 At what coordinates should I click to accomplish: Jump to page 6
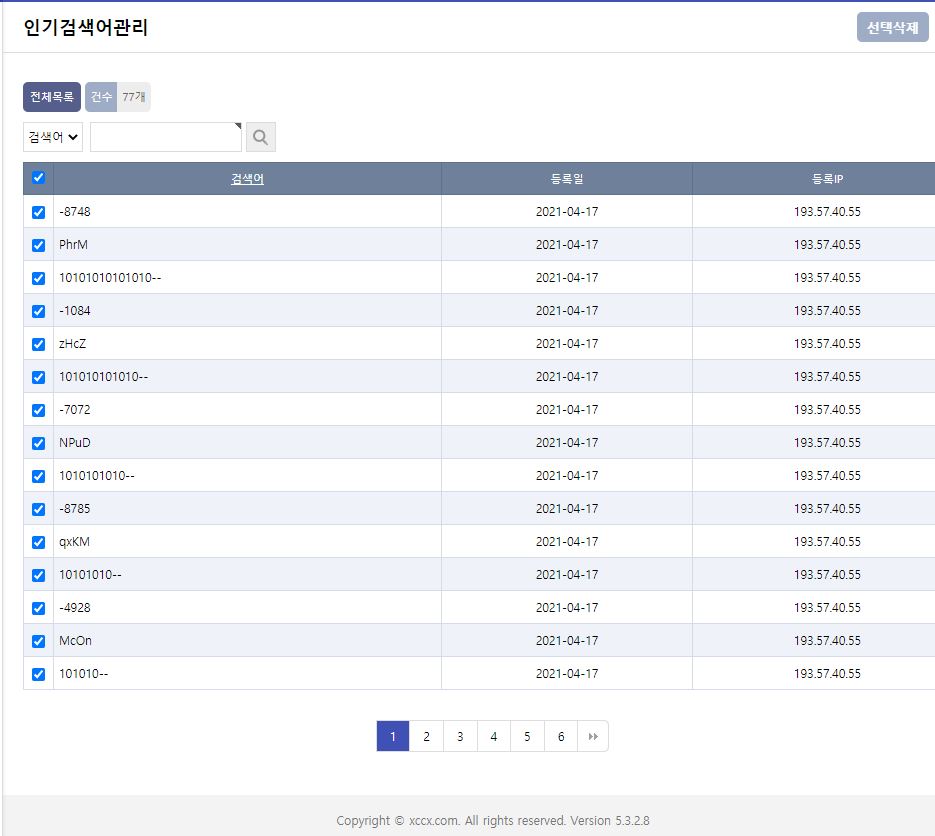(x=561, y=736)
